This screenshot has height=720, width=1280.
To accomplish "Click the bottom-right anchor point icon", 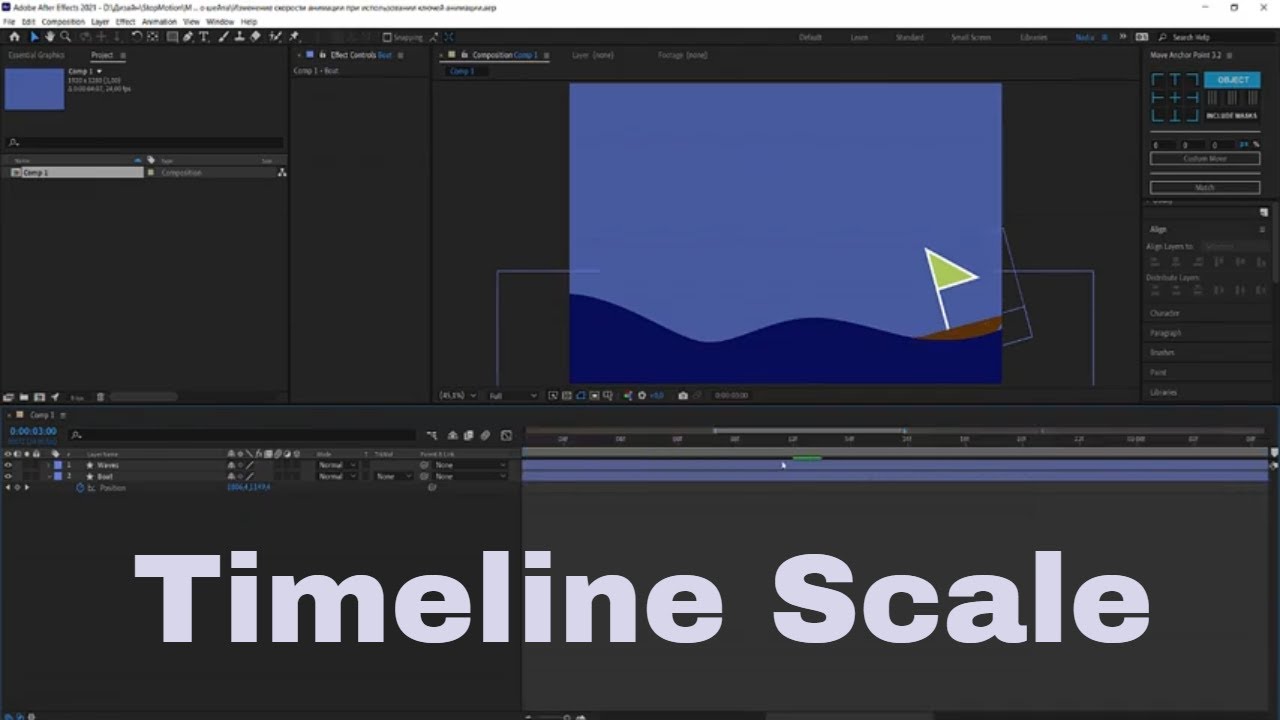I will coord(1192,115).
